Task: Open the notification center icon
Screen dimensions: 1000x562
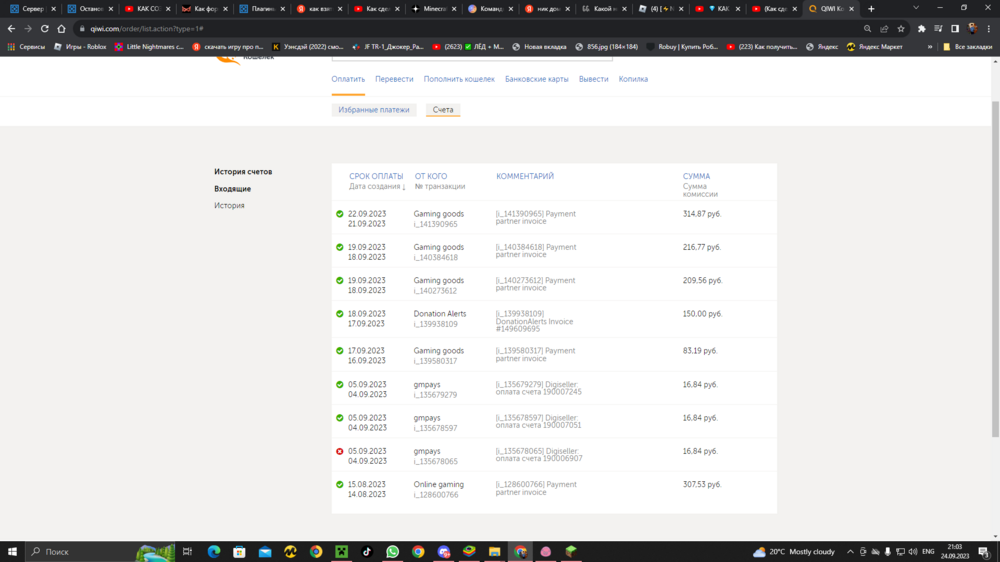Action: pyautogui.click(x=984, y=552)
